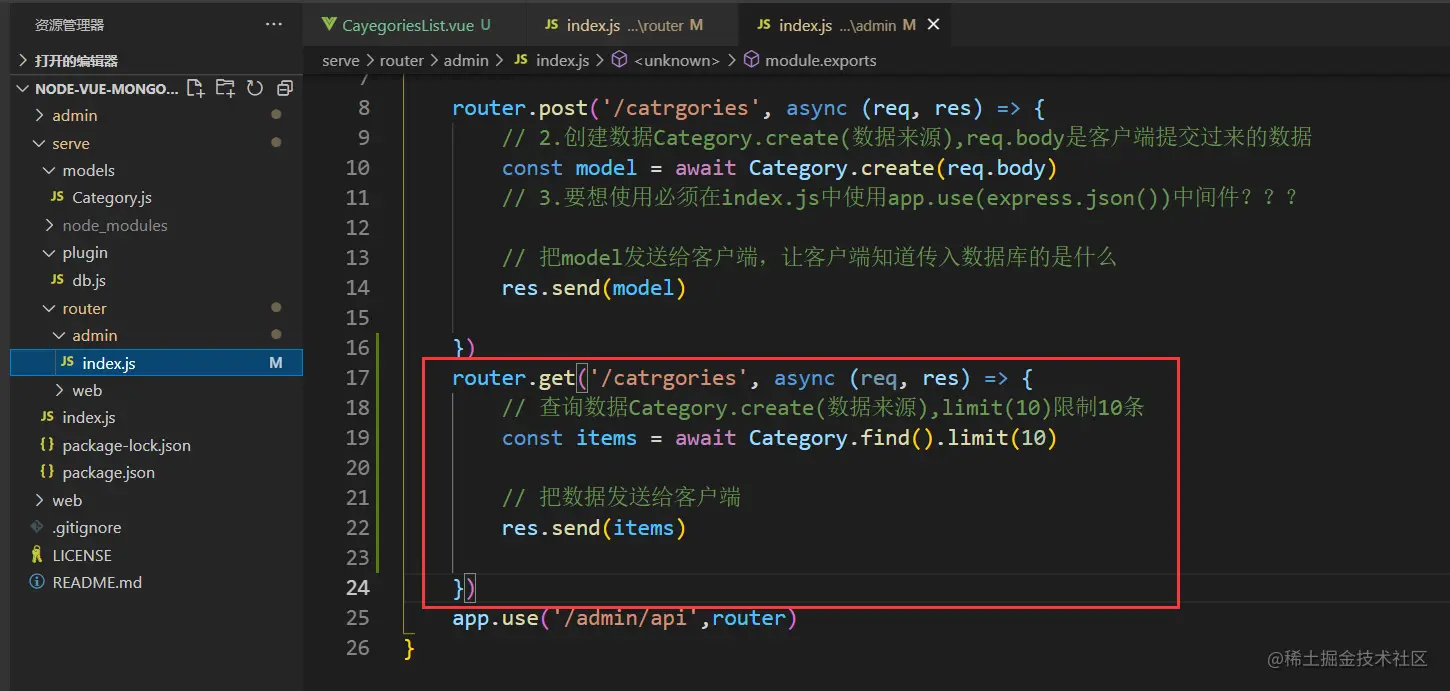1450x691 pixels.
Task: Click the New Folder icon in explorer header
Action: tap(225, 88)
